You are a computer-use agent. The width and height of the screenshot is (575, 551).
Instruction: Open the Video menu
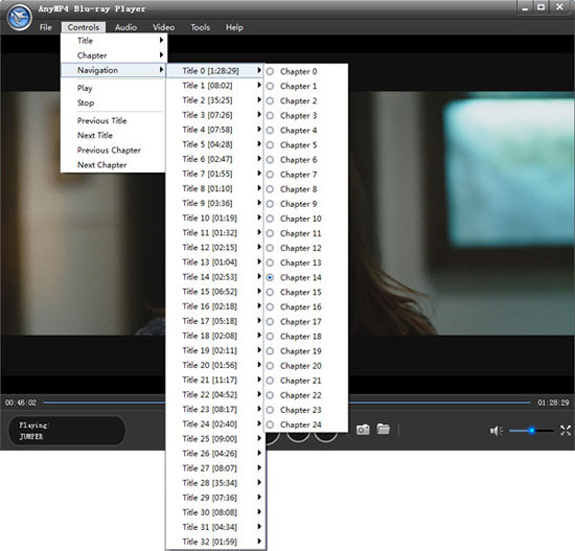164,27
